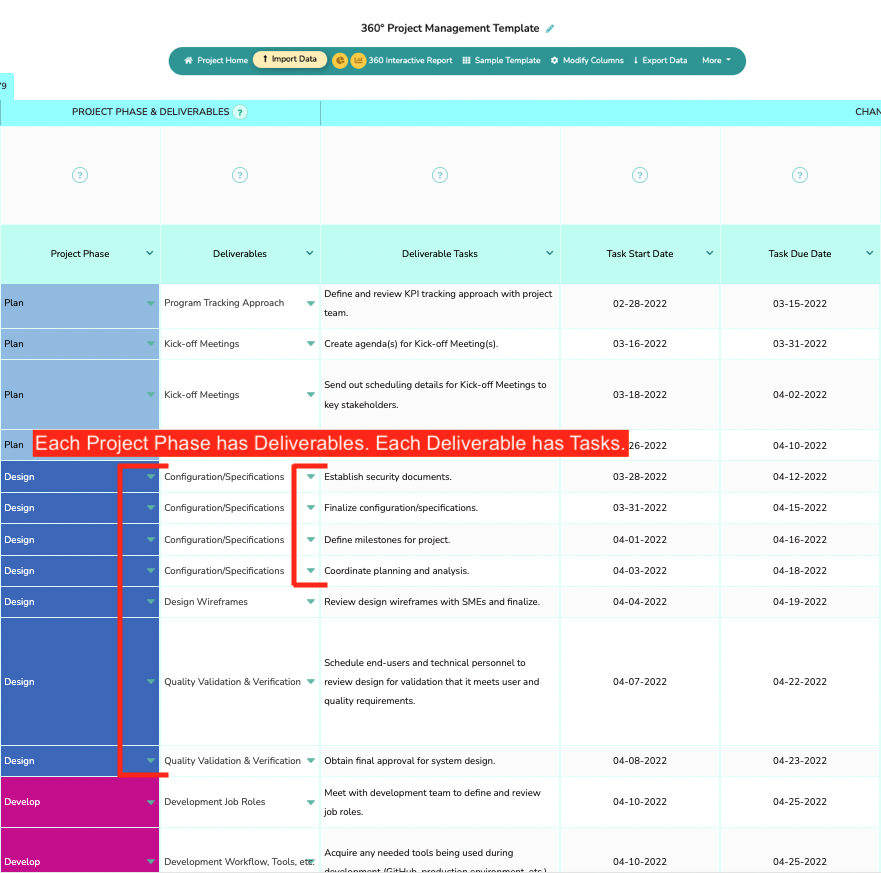Screen dimensions: 881x873
Task: Click help icon above Deliverables column
Action: coord(240,175)
